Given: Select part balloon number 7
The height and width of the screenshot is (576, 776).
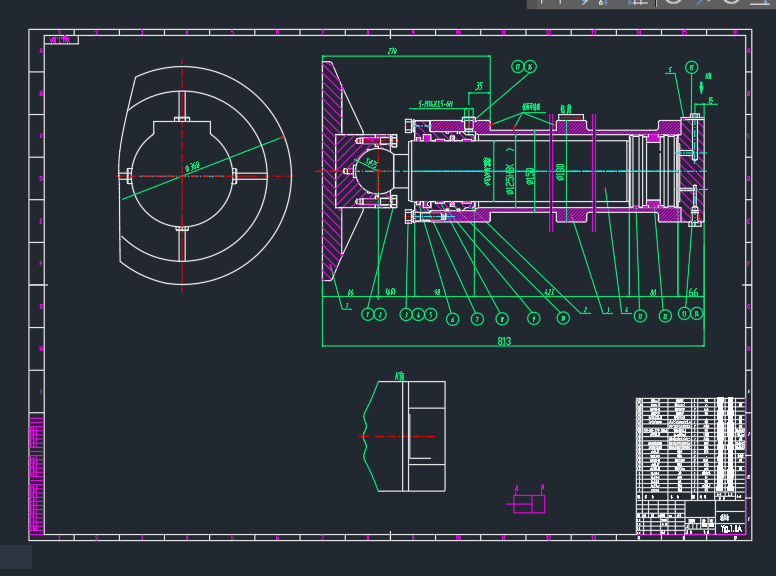Looking at the screenshot, I should (x=477, y=319).
